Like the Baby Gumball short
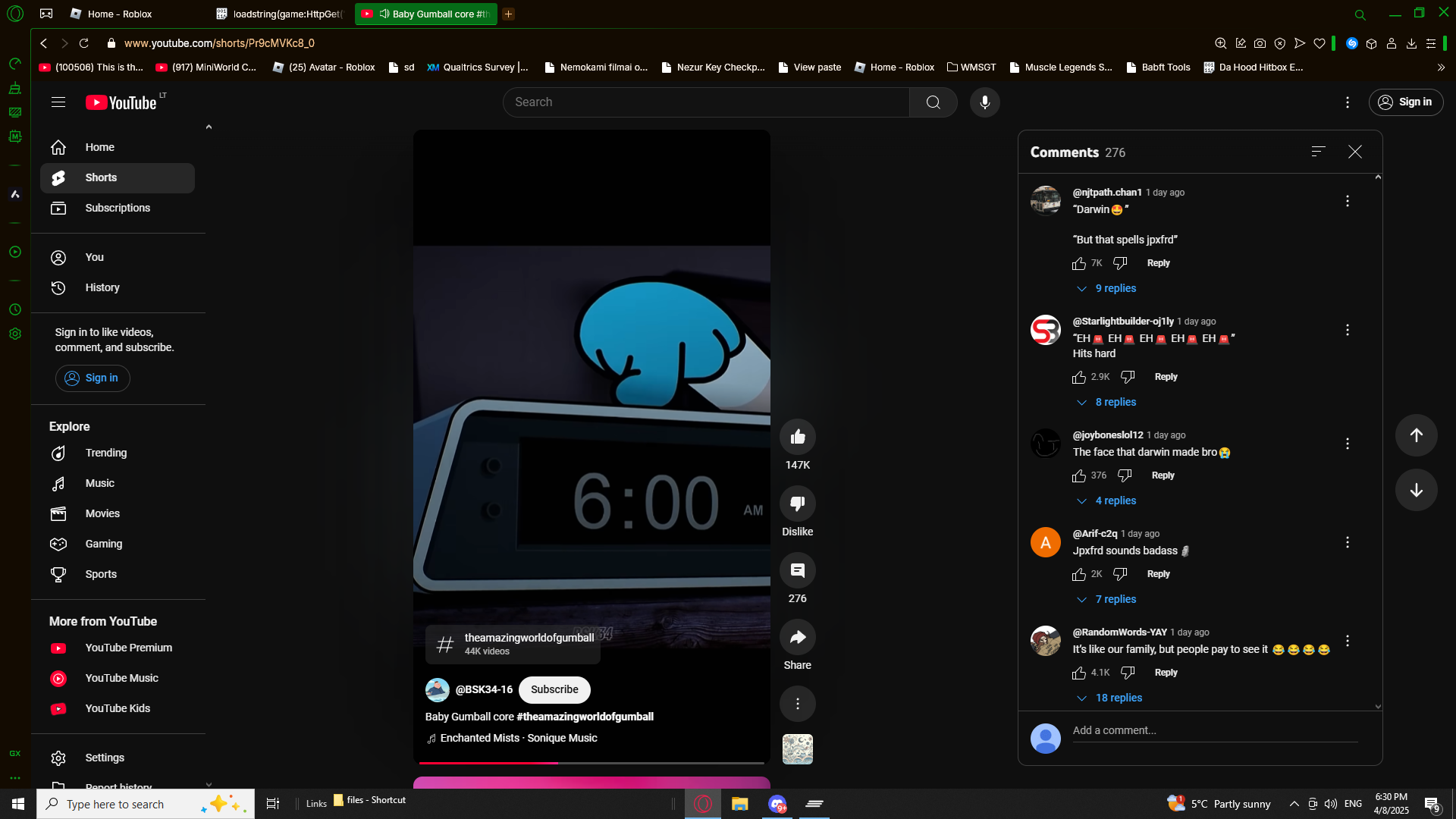The width and height of the screenshot is (1456, 819). (797, 437)
